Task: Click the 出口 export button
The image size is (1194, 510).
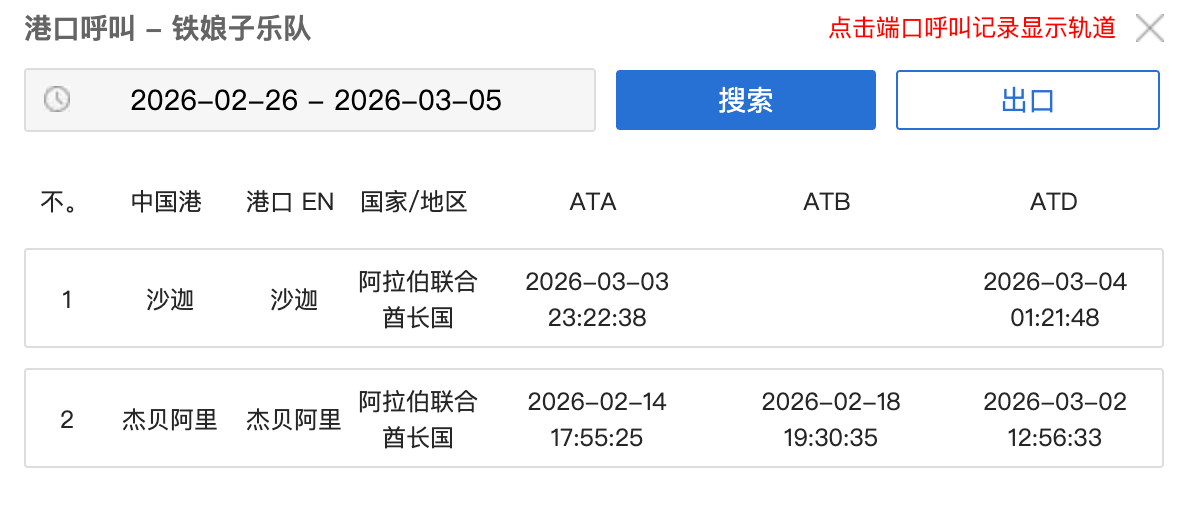Action: [x=1027, y=100]
